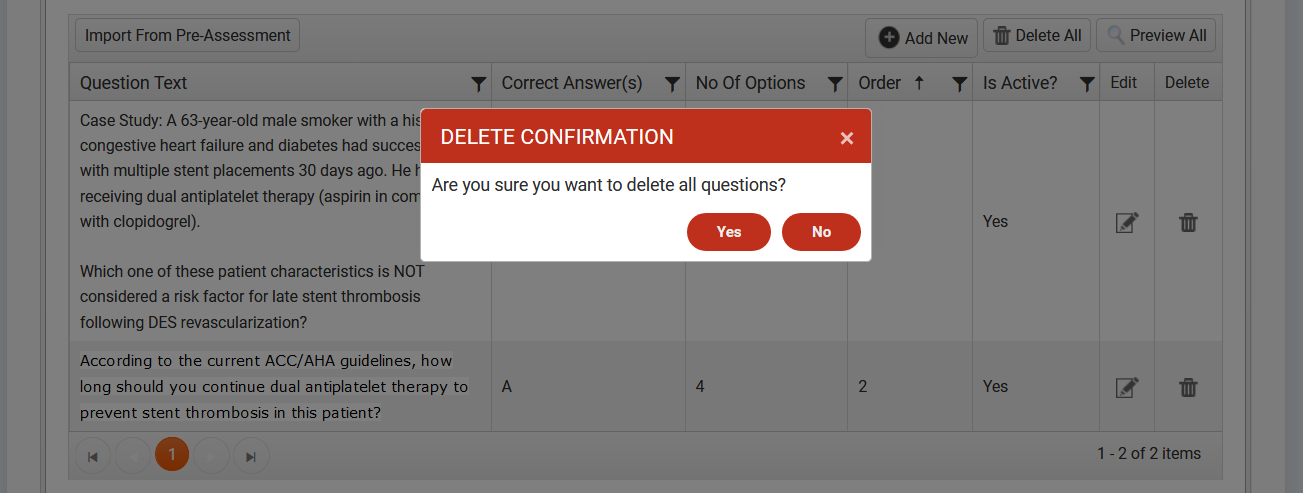Edit the ACC/AHA guidelines question
This screenshot has height=493, width=1303.
coord(1127,387)
